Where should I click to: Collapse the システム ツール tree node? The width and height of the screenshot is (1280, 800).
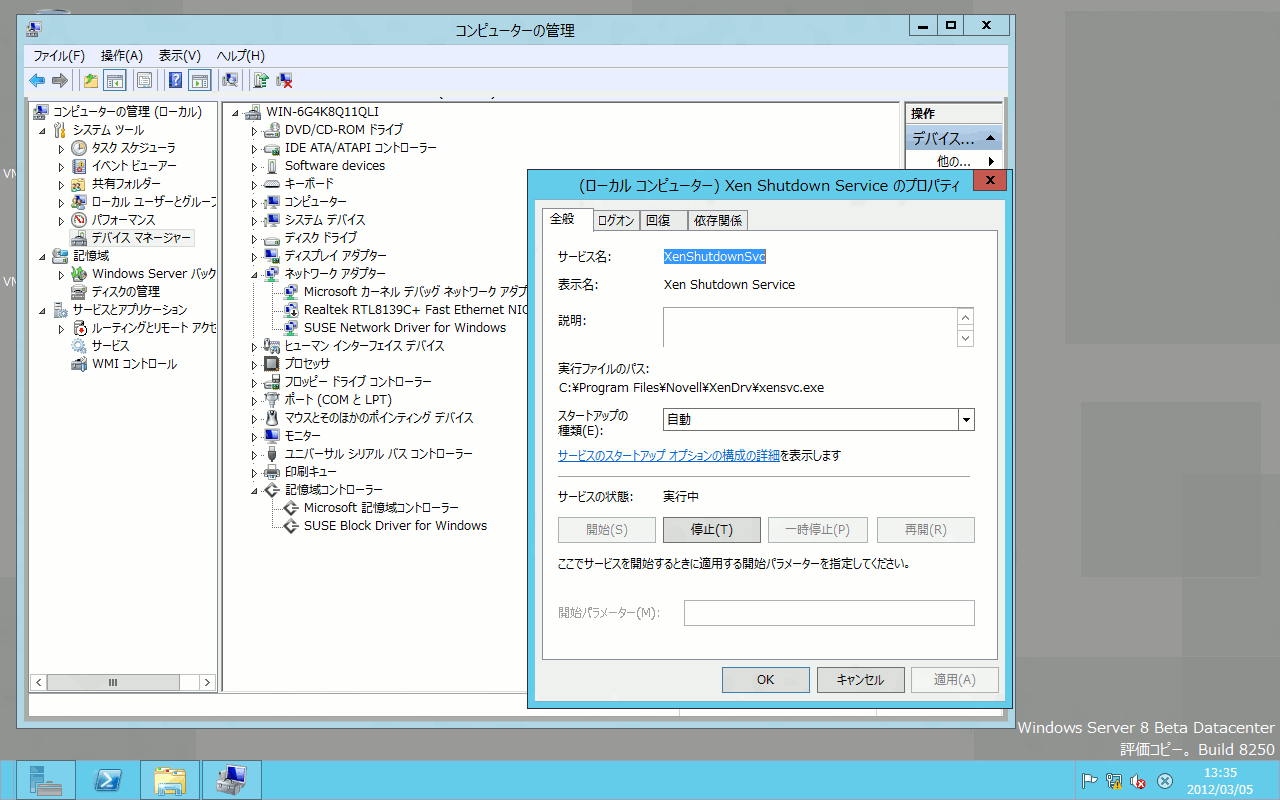tap(42, 131)
